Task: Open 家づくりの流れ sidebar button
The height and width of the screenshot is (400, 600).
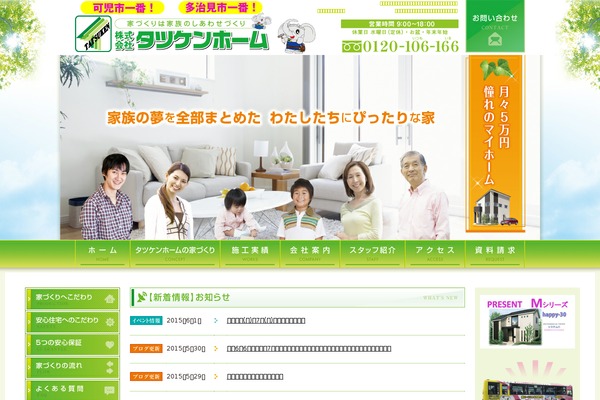Action: coord(72,367)
